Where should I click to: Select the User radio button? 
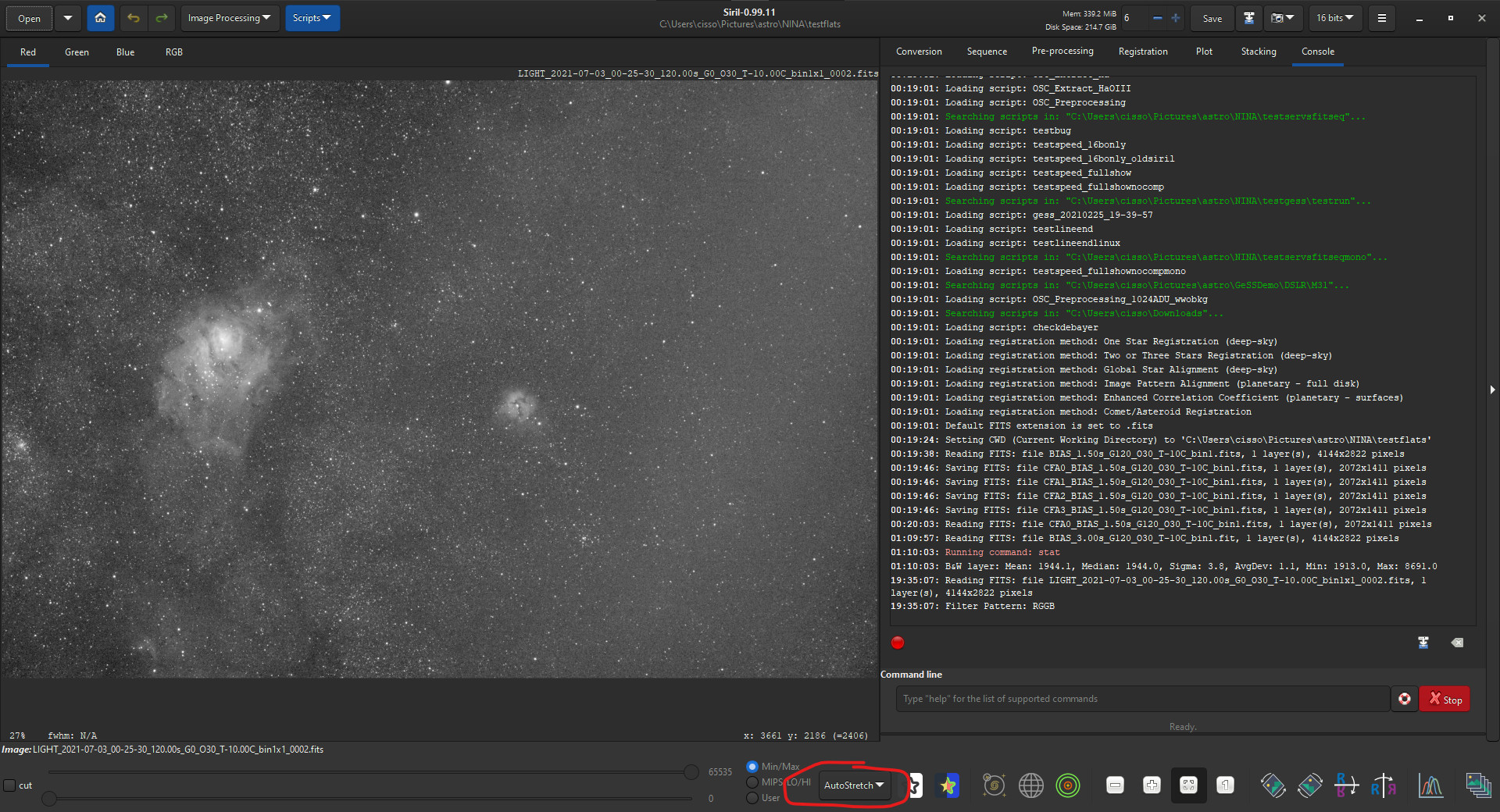[x=752, y=798]
